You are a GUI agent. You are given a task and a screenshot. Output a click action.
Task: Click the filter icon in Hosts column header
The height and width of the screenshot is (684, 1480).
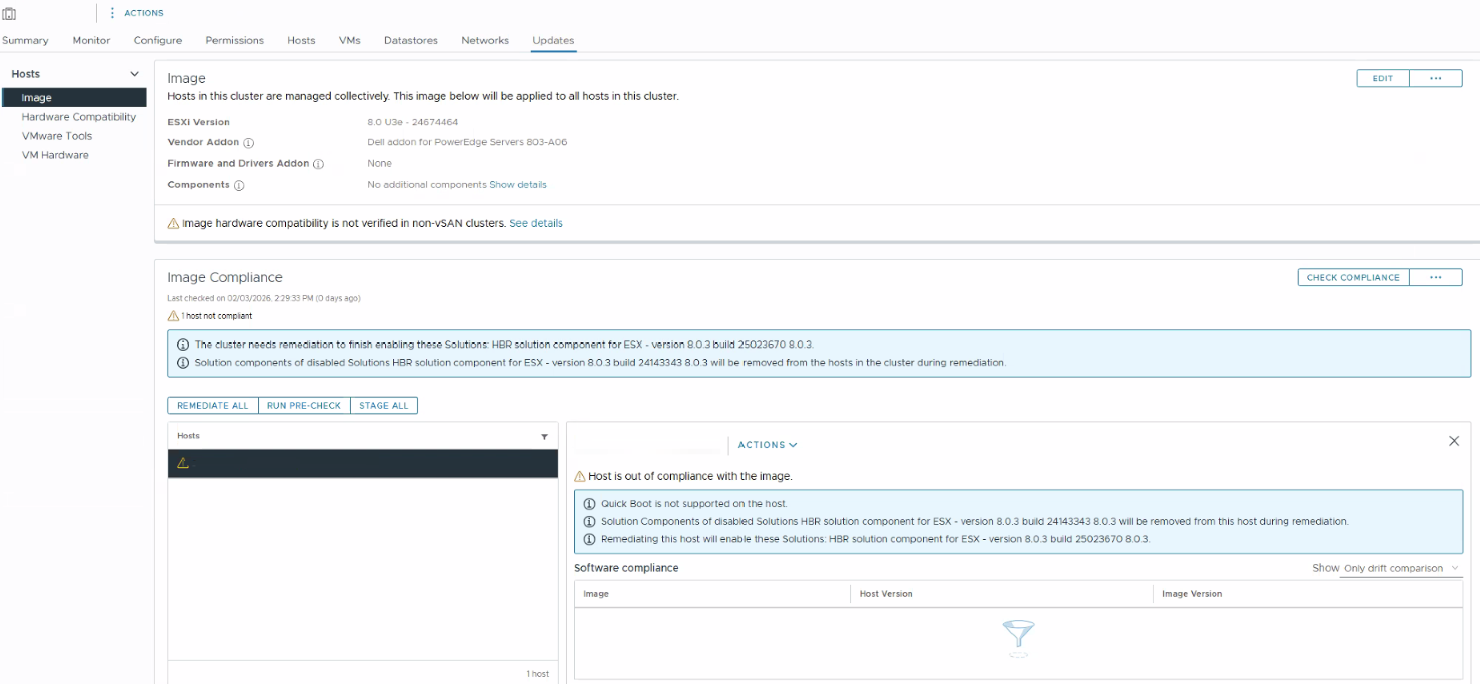coord(544,437)
